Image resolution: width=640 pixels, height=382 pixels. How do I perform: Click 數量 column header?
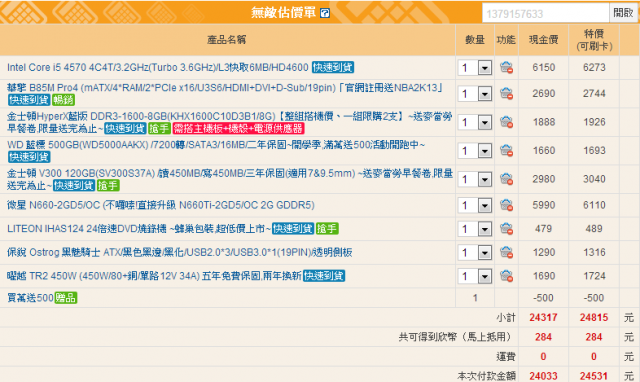coord(475,40)
